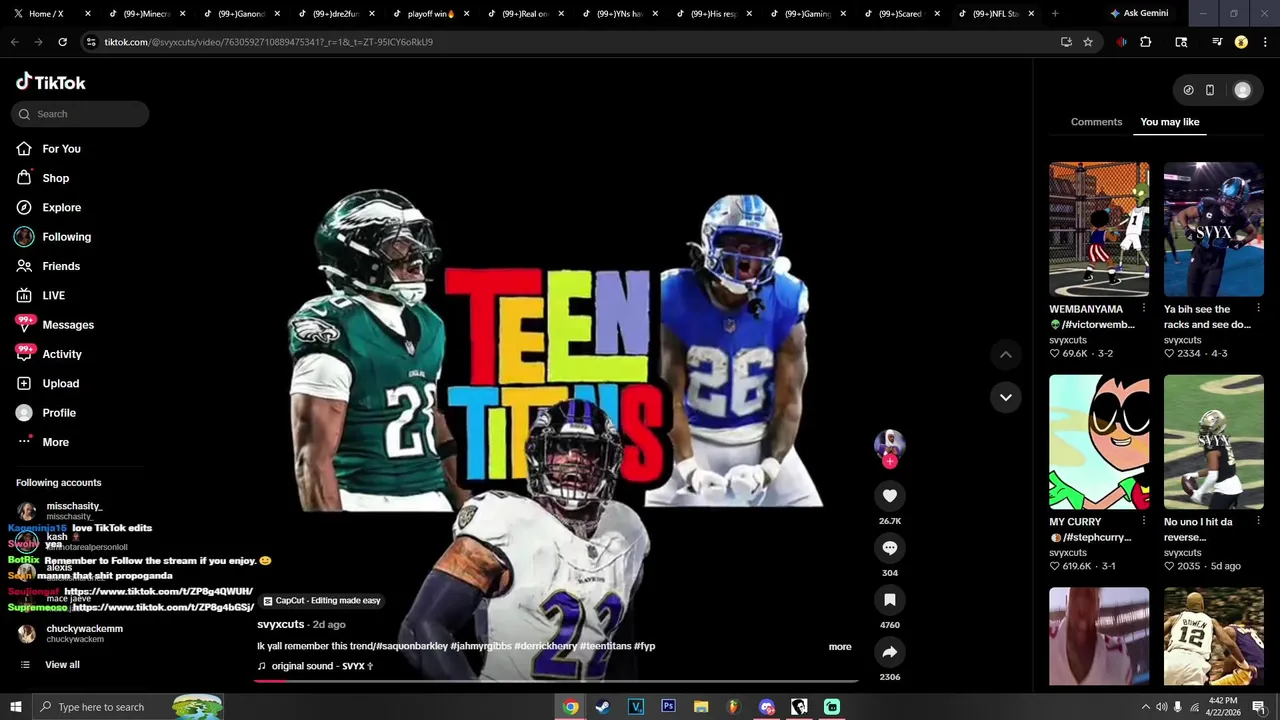
Task: Show hidden system tray icons
Action: [1146, 707]
